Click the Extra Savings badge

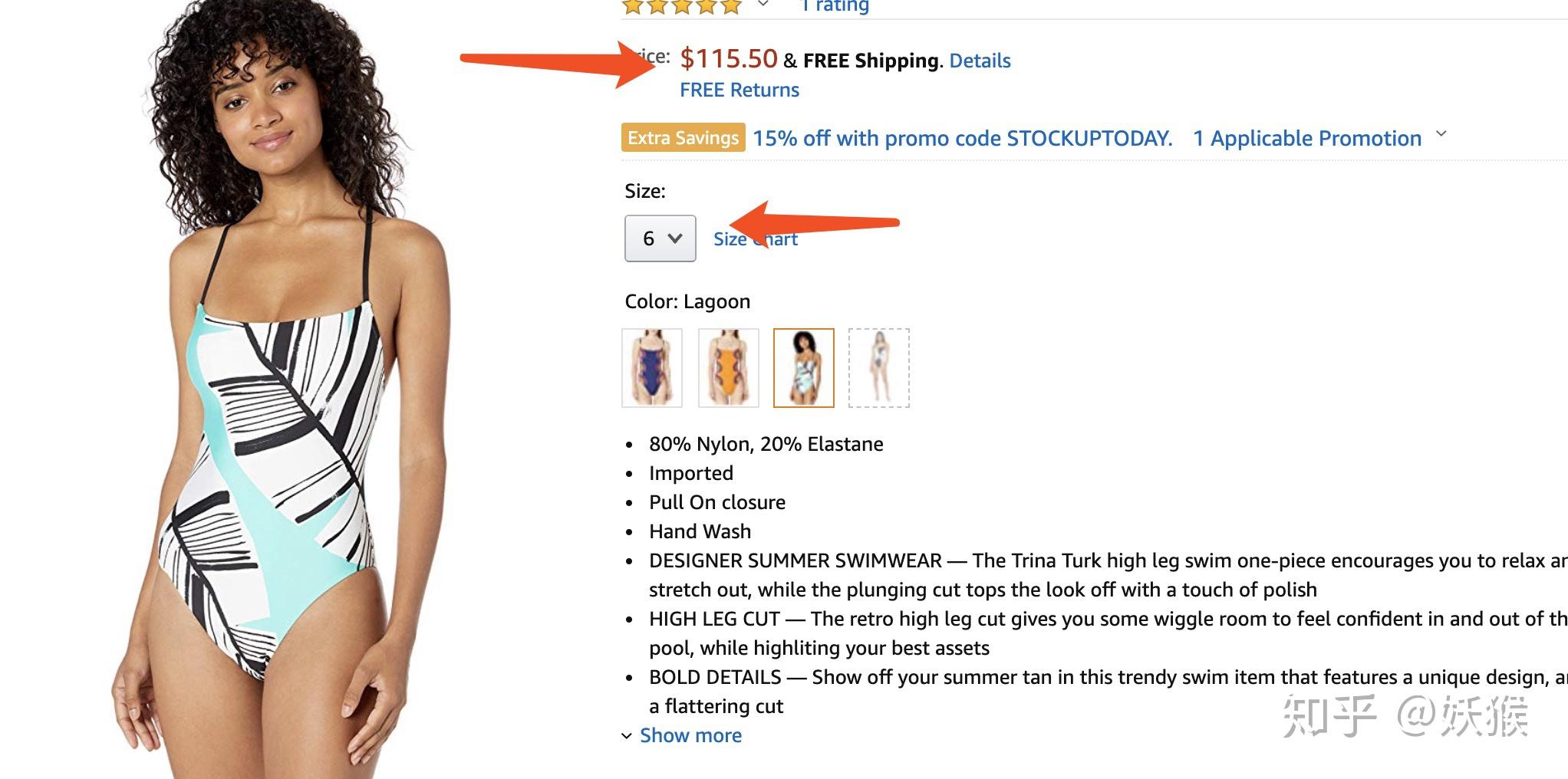pyautogui.click(x=683, y=138)
